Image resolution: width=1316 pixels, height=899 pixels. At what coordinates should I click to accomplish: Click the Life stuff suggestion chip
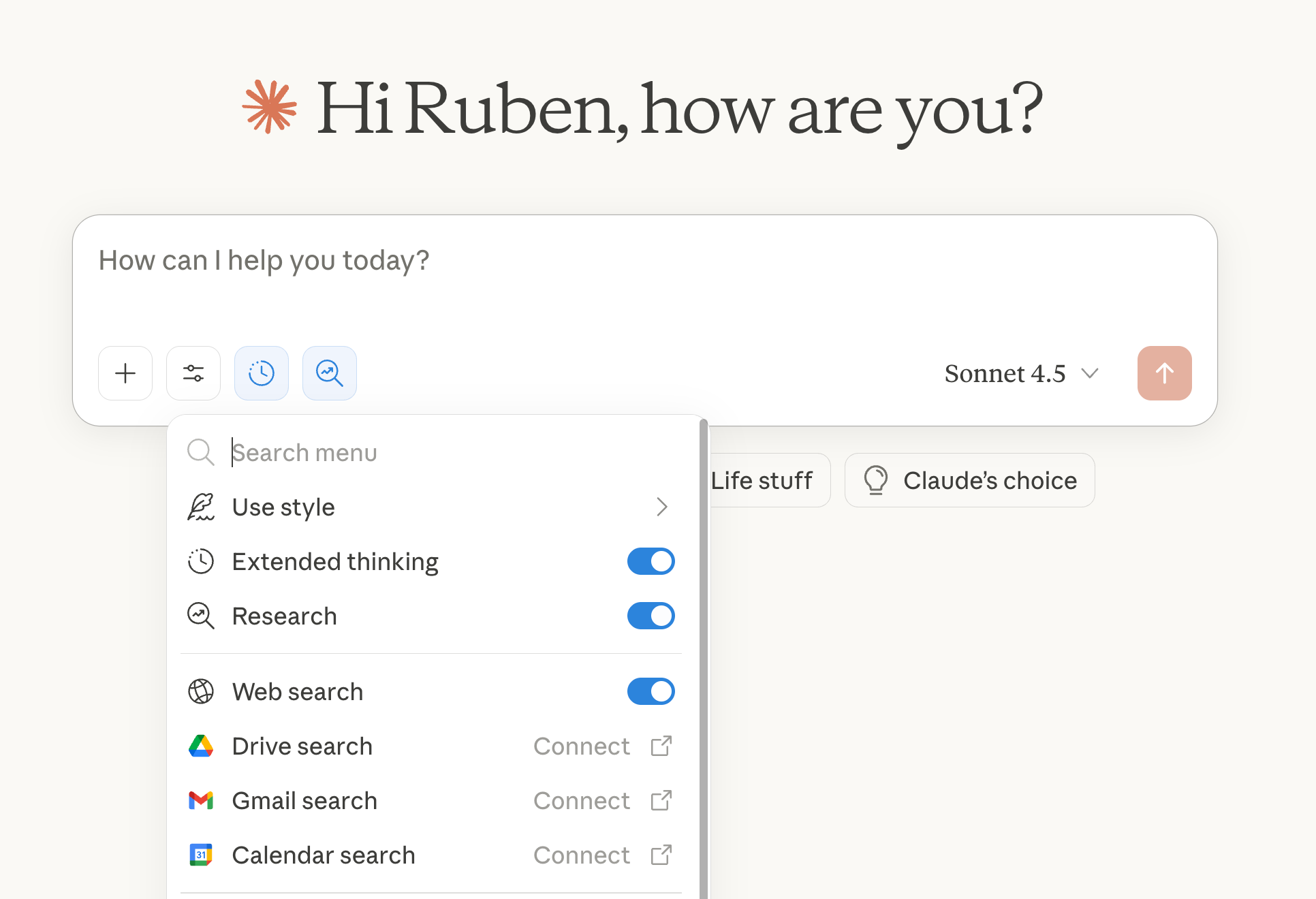click(766, 481)
